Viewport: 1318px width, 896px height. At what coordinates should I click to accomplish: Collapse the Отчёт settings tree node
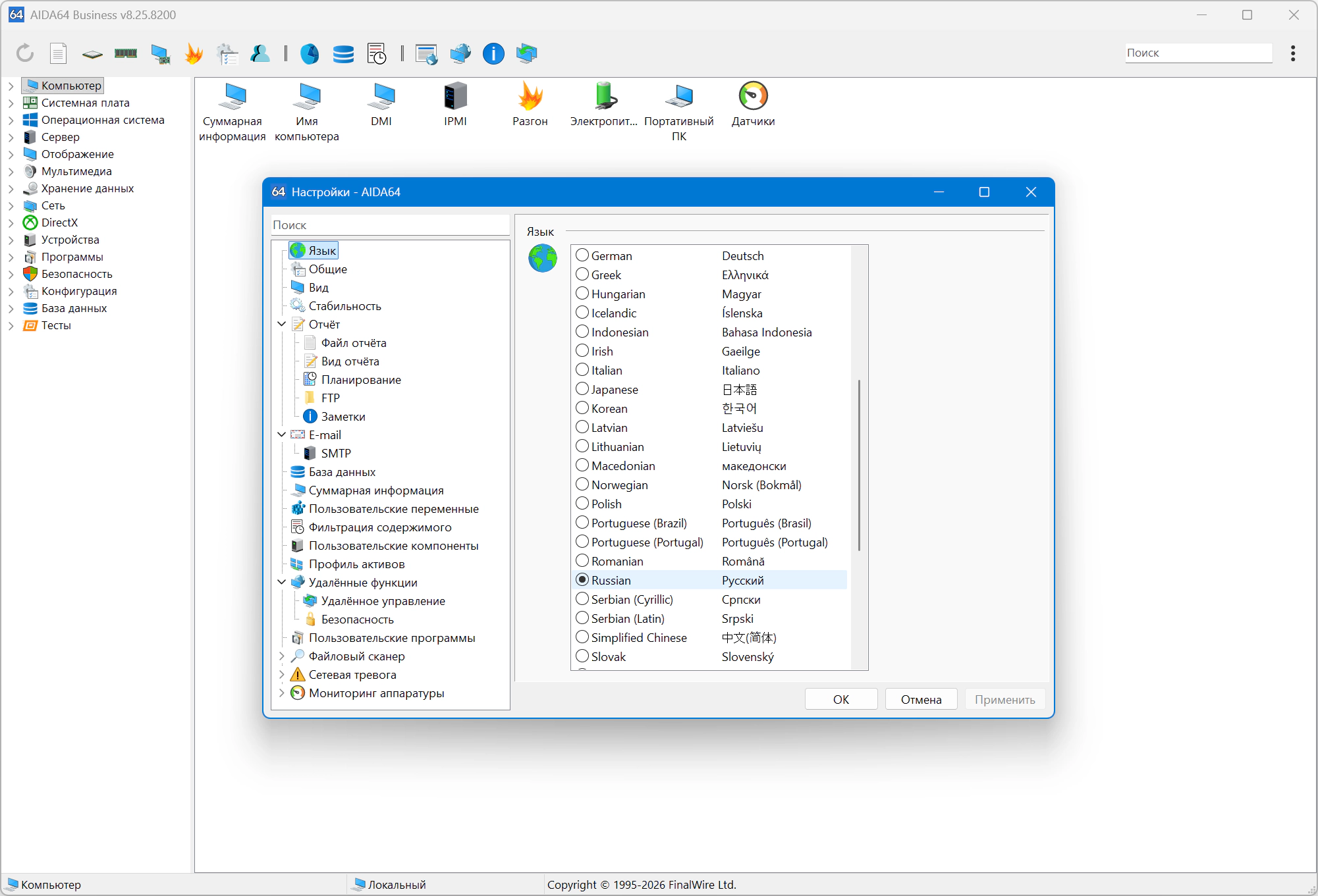pos(282,324)
